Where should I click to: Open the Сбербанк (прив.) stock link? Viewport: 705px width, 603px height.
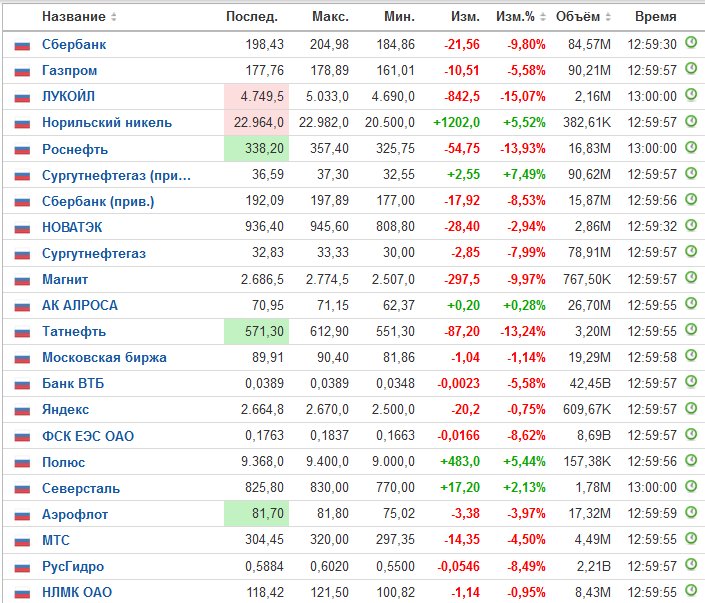98,201
